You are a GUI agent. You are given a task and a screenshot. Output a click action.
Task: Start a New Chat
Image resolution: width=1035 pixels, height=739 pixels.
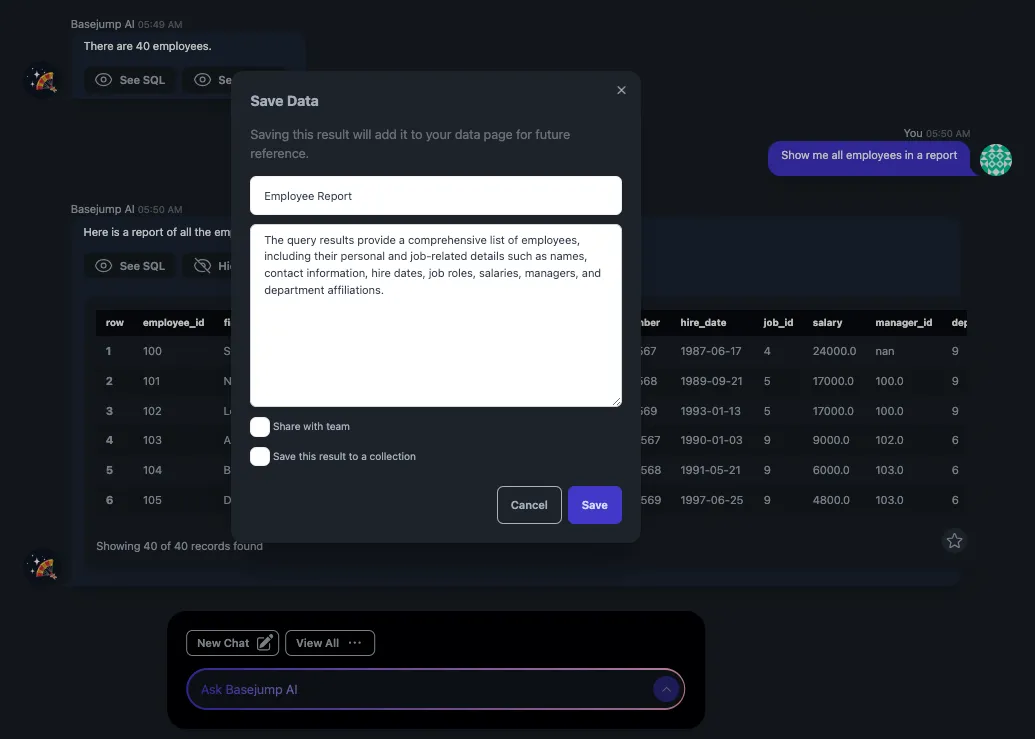(x=232, y=643)
